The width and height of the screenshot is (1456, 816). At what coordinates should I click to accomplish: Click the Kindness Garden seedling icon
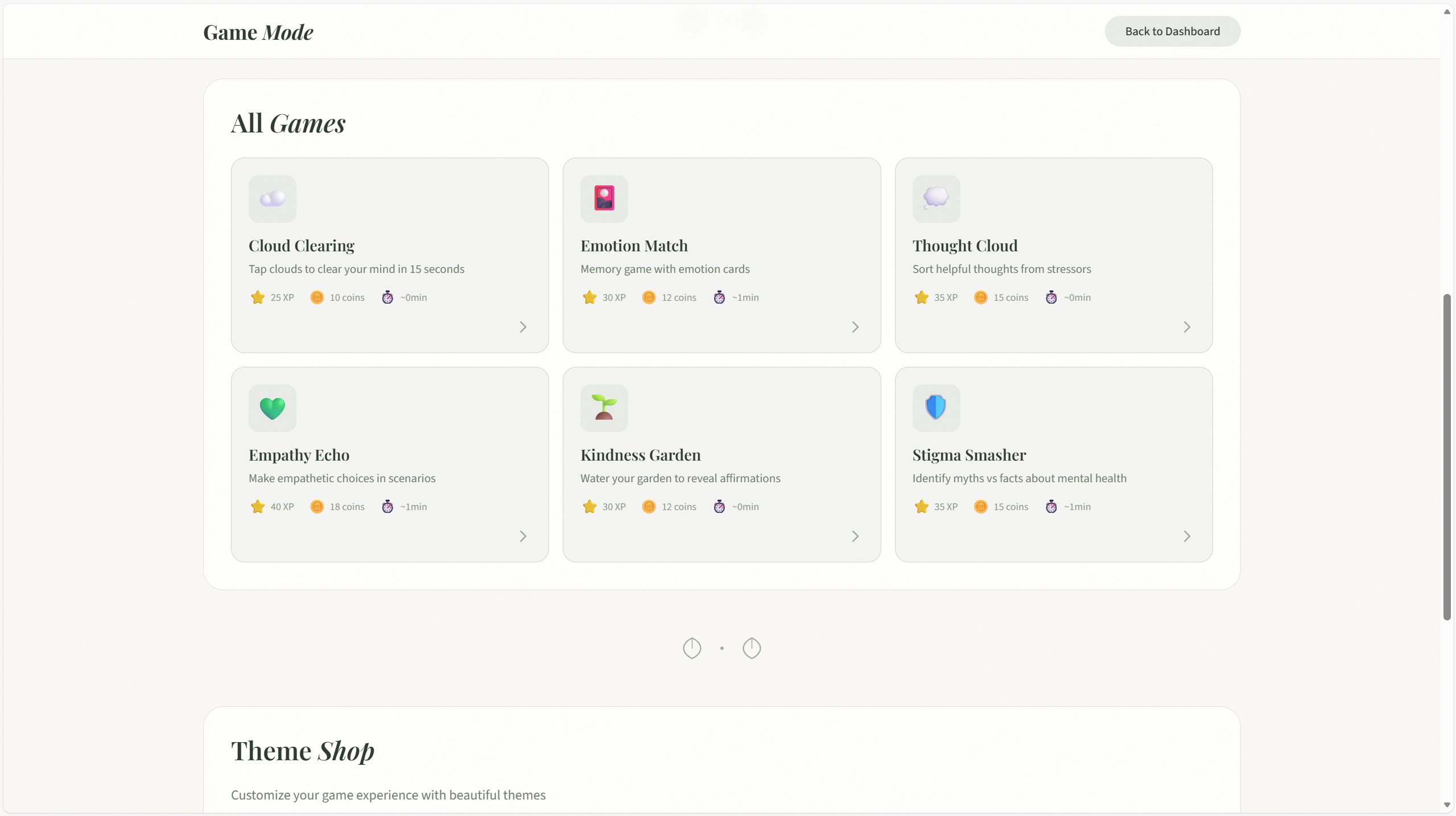[x=604, y=408]
